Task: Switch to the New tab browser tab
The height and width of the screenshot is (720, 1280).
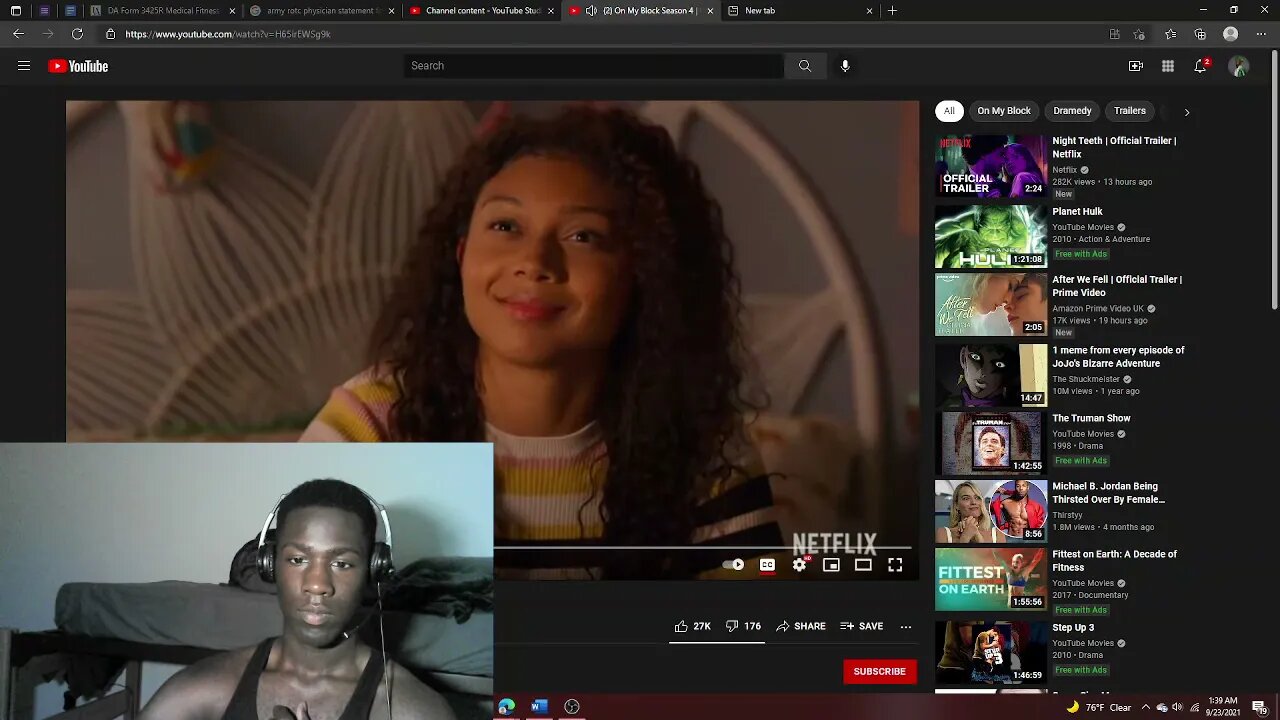Action: (x=800, y=11)
